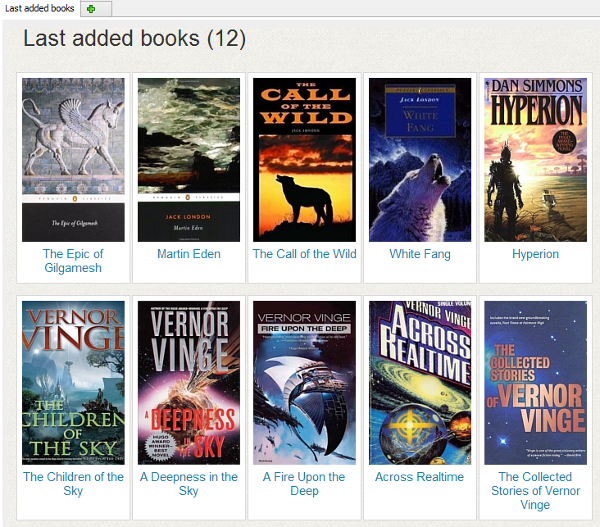The width and height of the screenshot is (600, 527).
Task: Open The Epic of Gilgamesh cover thumbnail
Action: pos(73,160)
